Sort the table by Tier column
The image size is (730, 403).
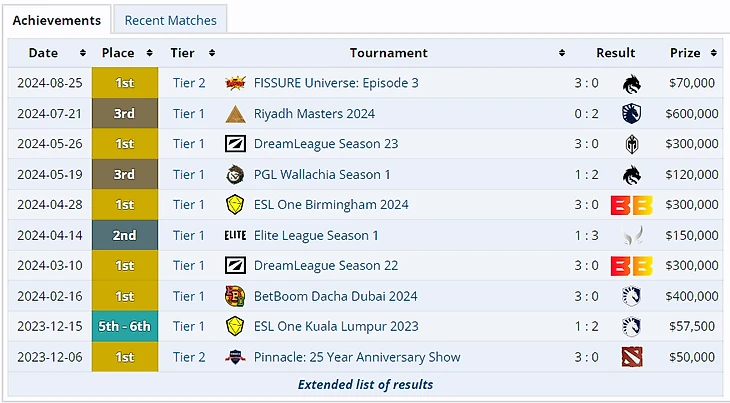click(x=188, y=53)
